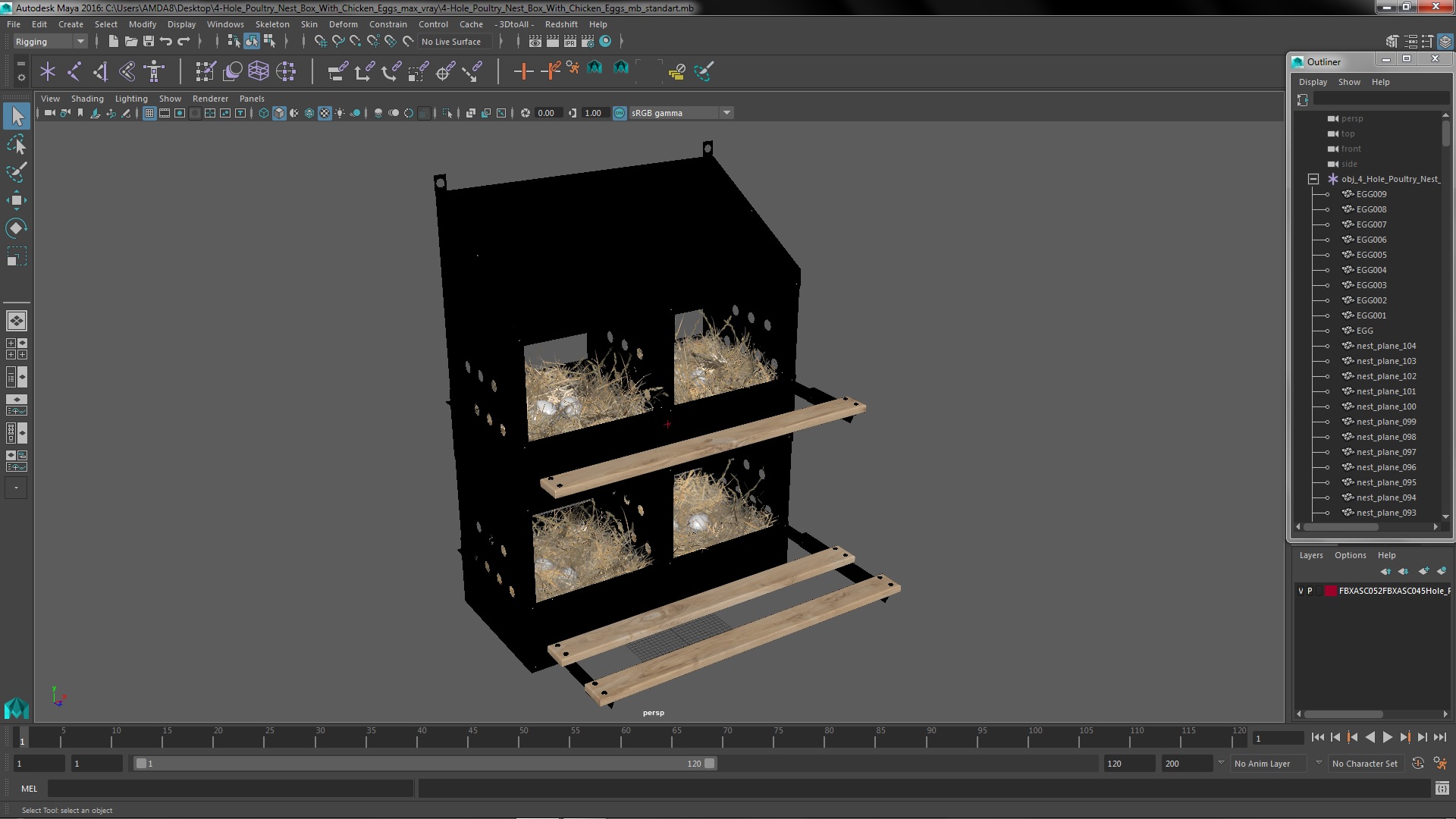Click the Undo arrow icon
This screenshot has height=819, width=1456.
(166, 42)
